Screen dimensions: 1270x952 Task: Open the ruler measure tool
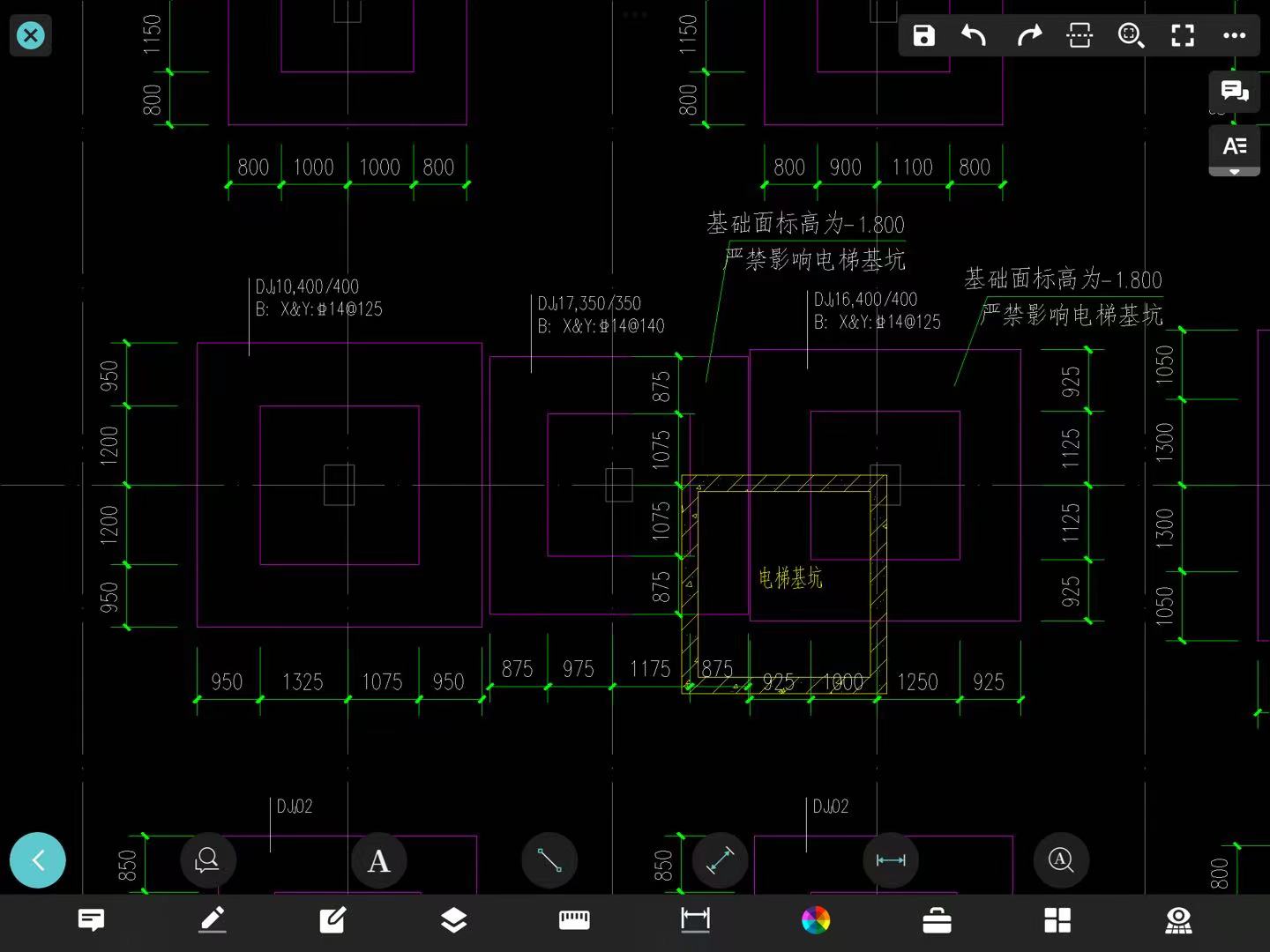[x=574, y=920]
